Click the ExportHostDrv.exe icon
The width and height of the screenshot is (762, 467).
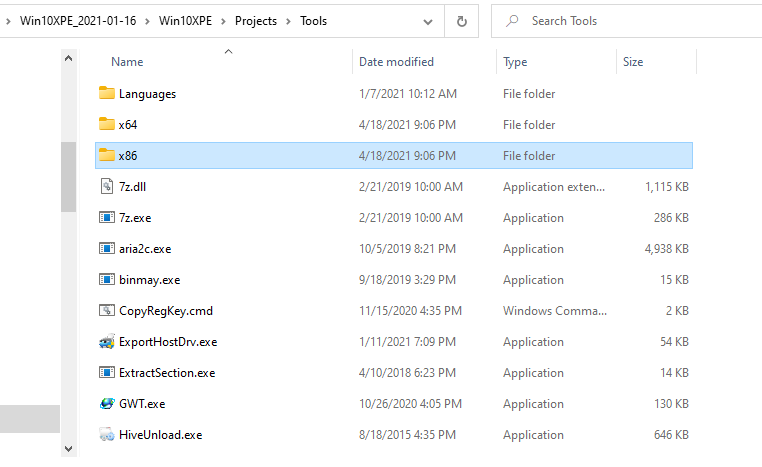[106, 342]
